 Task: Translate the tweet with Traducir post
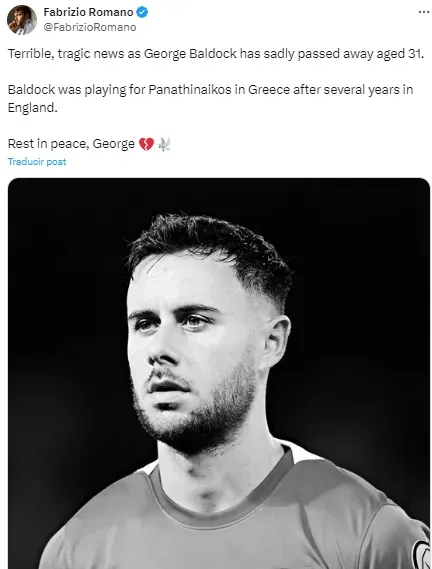37,161
